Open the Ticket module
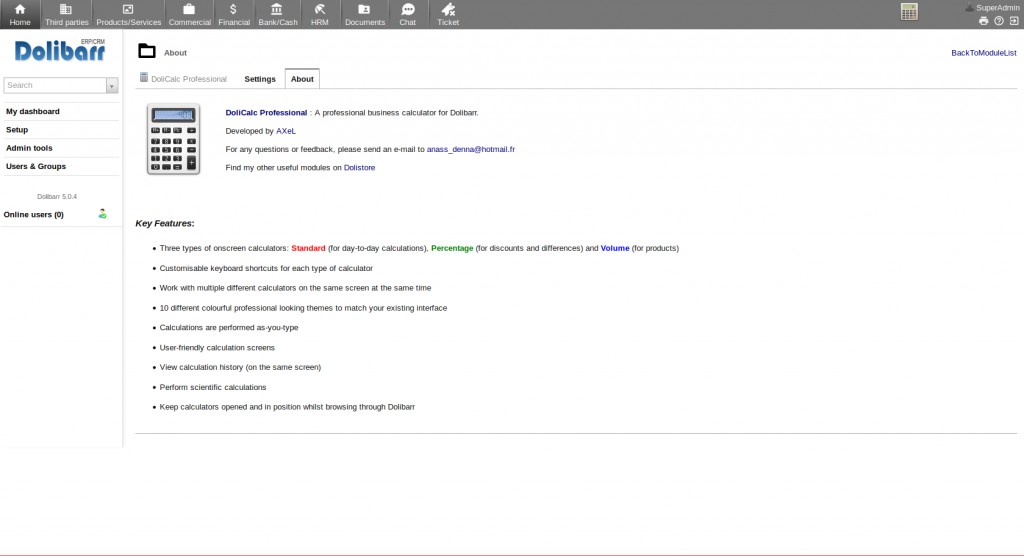The image size is (1024, 556). click(x=448, y=14)
